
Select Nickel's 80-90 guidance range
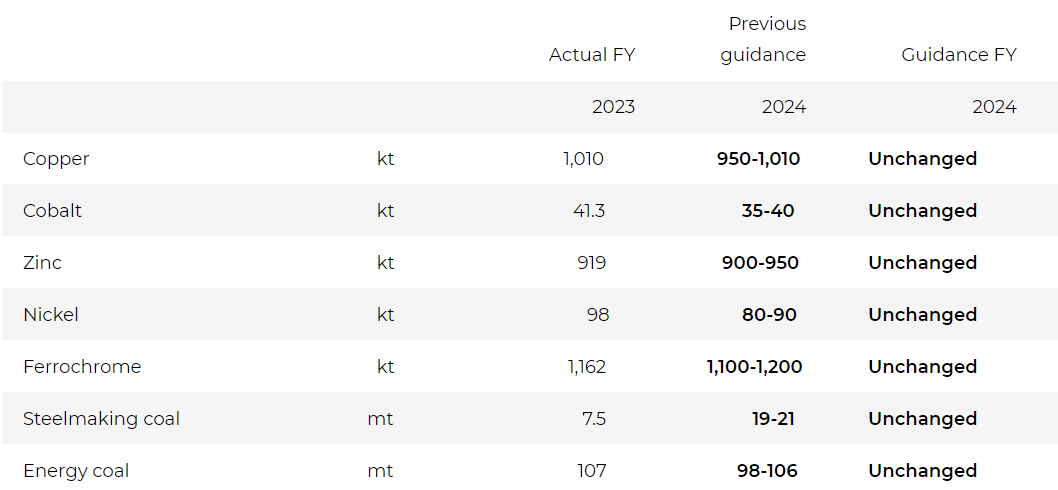coord(769,315)
